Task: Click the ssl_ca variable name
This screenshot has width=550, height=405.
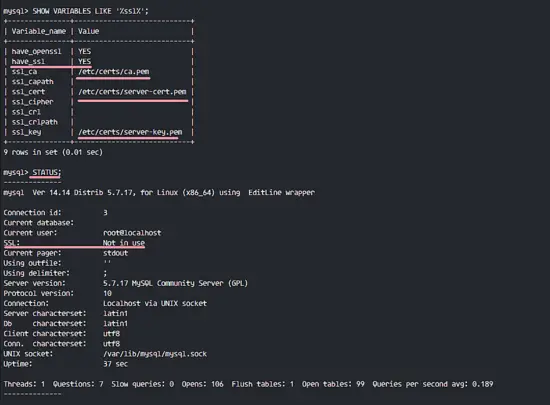Action: pyautogui.click(x=24, y=72)
